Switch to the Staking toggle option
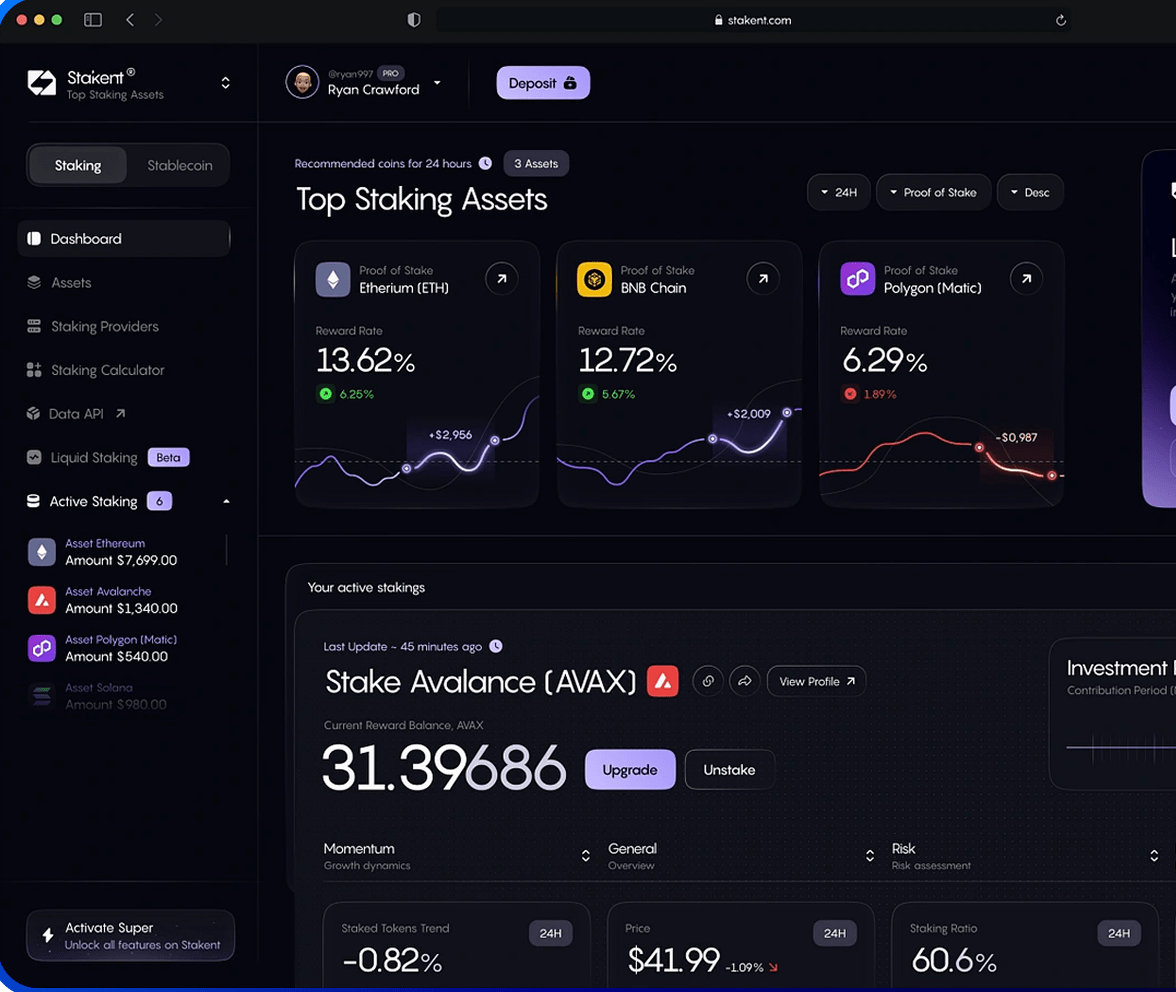The height and width of the screenshot is (992, 1176). [x=77, y=165]
